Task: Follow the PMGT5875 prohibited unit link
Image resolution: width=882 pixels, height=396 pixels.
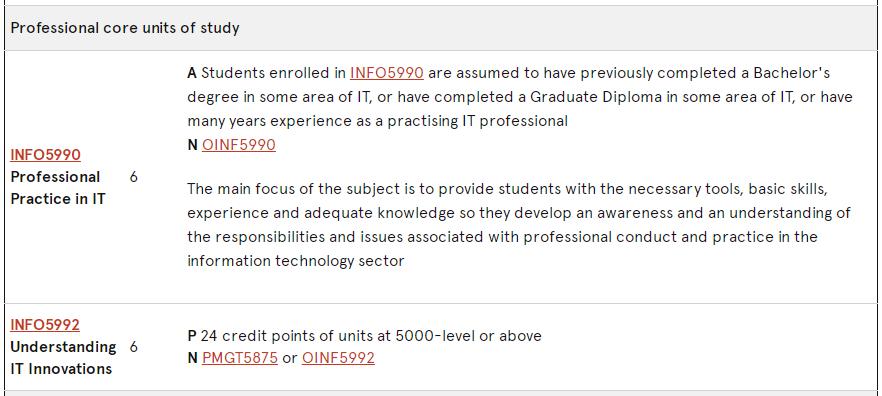Action: coord(240,358)
